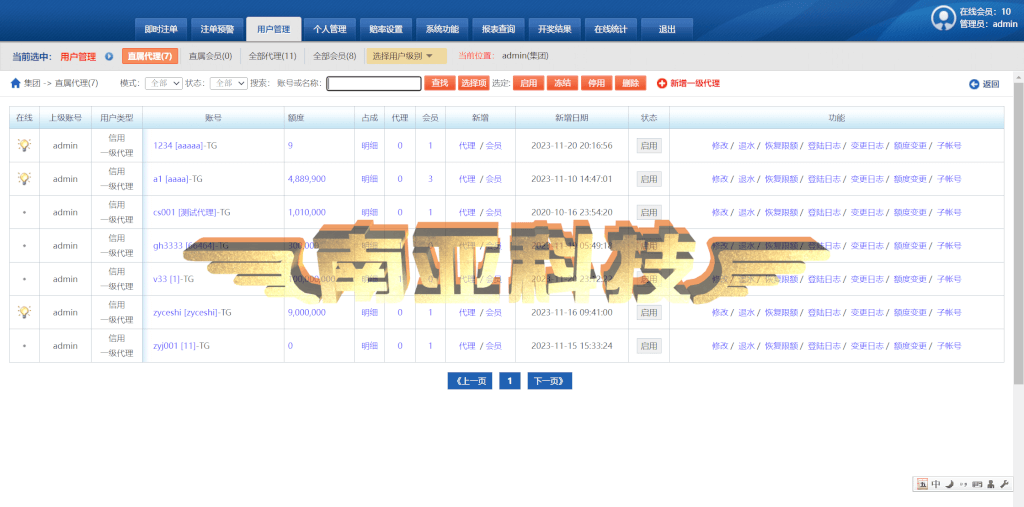Focus the 账号或名称 search input field
This screenshot has height=507, width=1024.
(x=374, y=84)
